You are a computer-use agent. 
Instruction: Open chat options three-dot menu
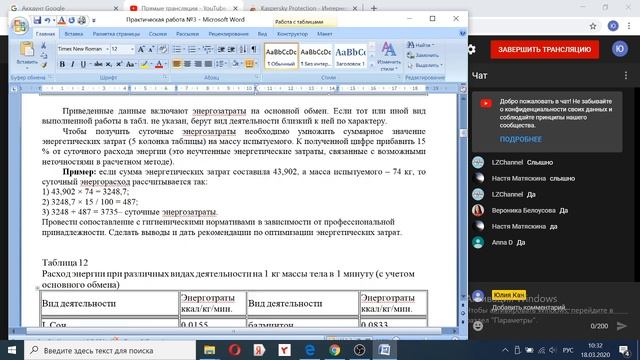click(626, 76)
